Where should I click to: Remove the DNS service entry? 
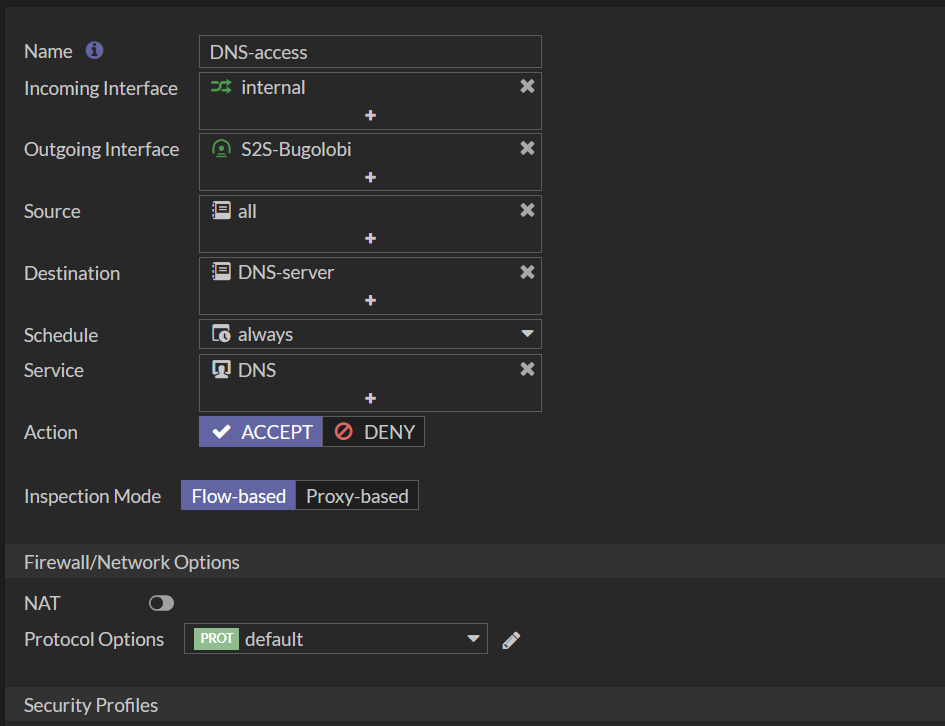(527, 370)
